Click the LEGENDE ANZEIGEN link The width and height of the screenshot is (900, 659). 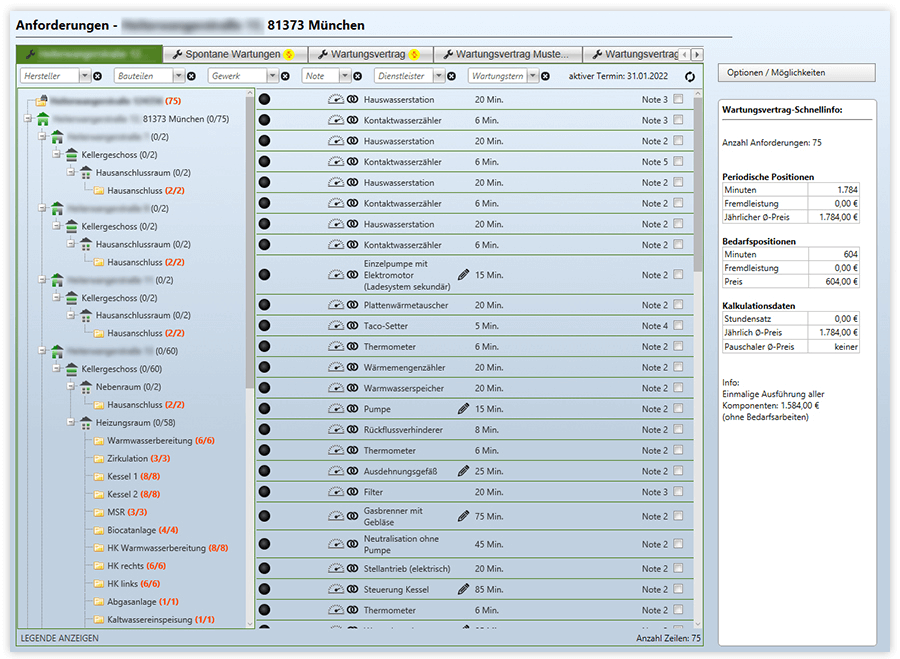click(59, 638)
